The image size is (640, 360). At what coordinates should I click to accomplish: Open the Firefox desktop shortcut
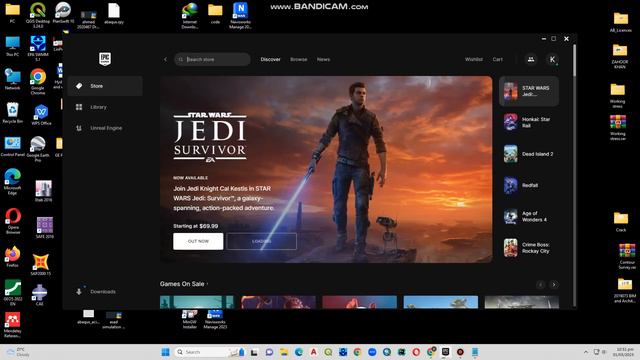click(x=12, y=256)
